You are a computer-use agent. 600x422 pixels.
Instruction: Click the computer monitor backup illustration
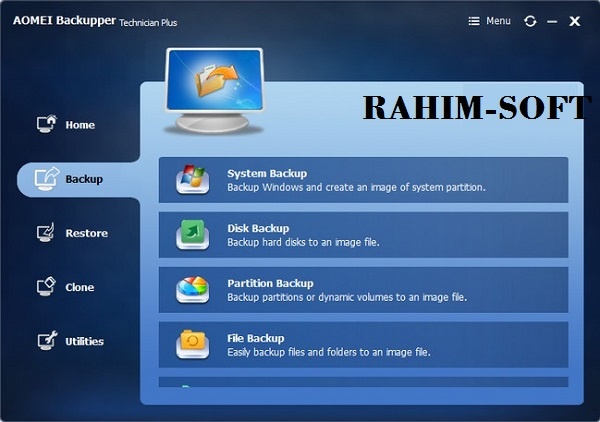(214, 91)
